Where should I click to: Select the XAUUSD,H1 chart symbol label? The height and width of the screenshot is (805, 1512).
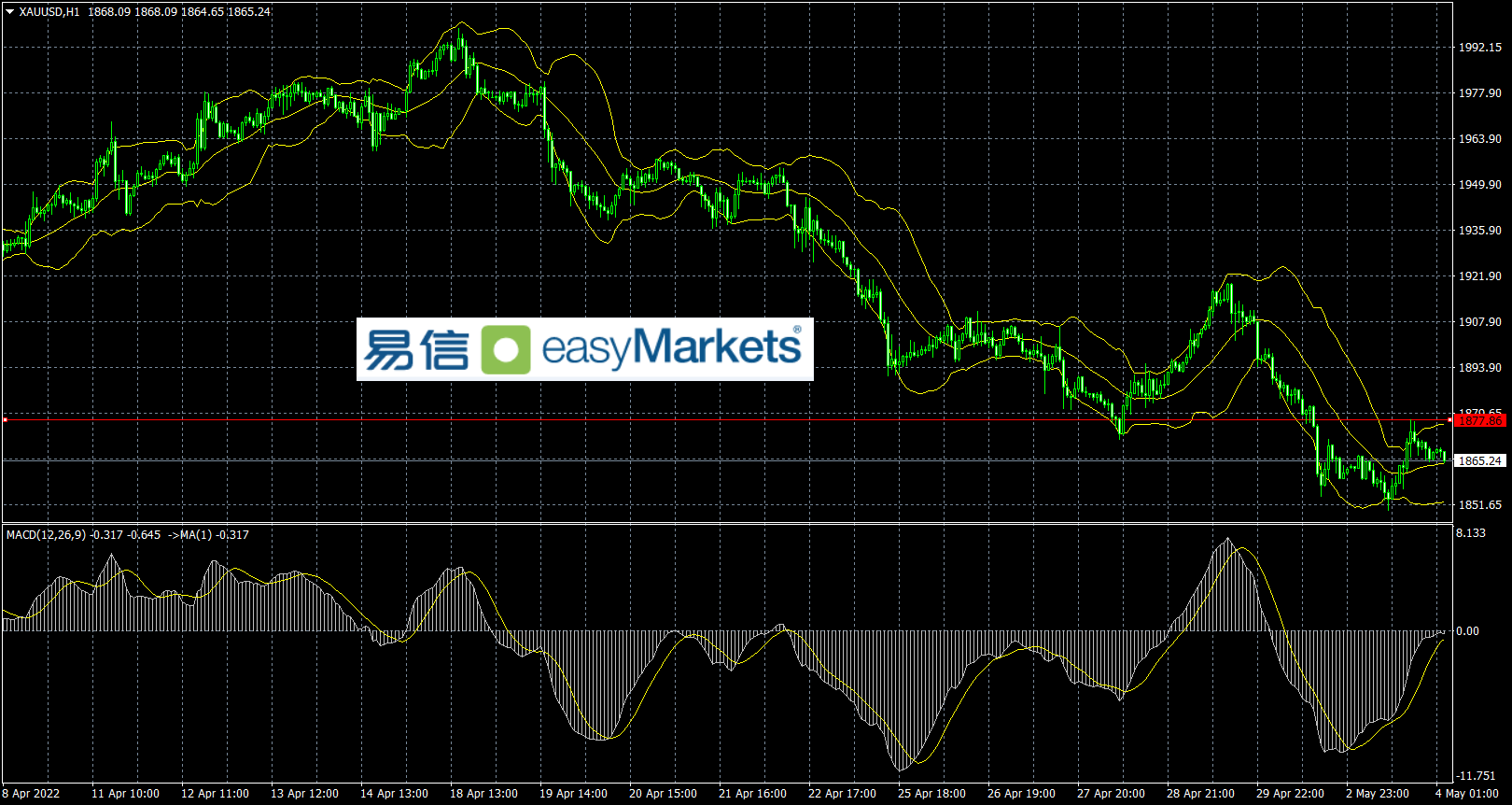[49, 12]
